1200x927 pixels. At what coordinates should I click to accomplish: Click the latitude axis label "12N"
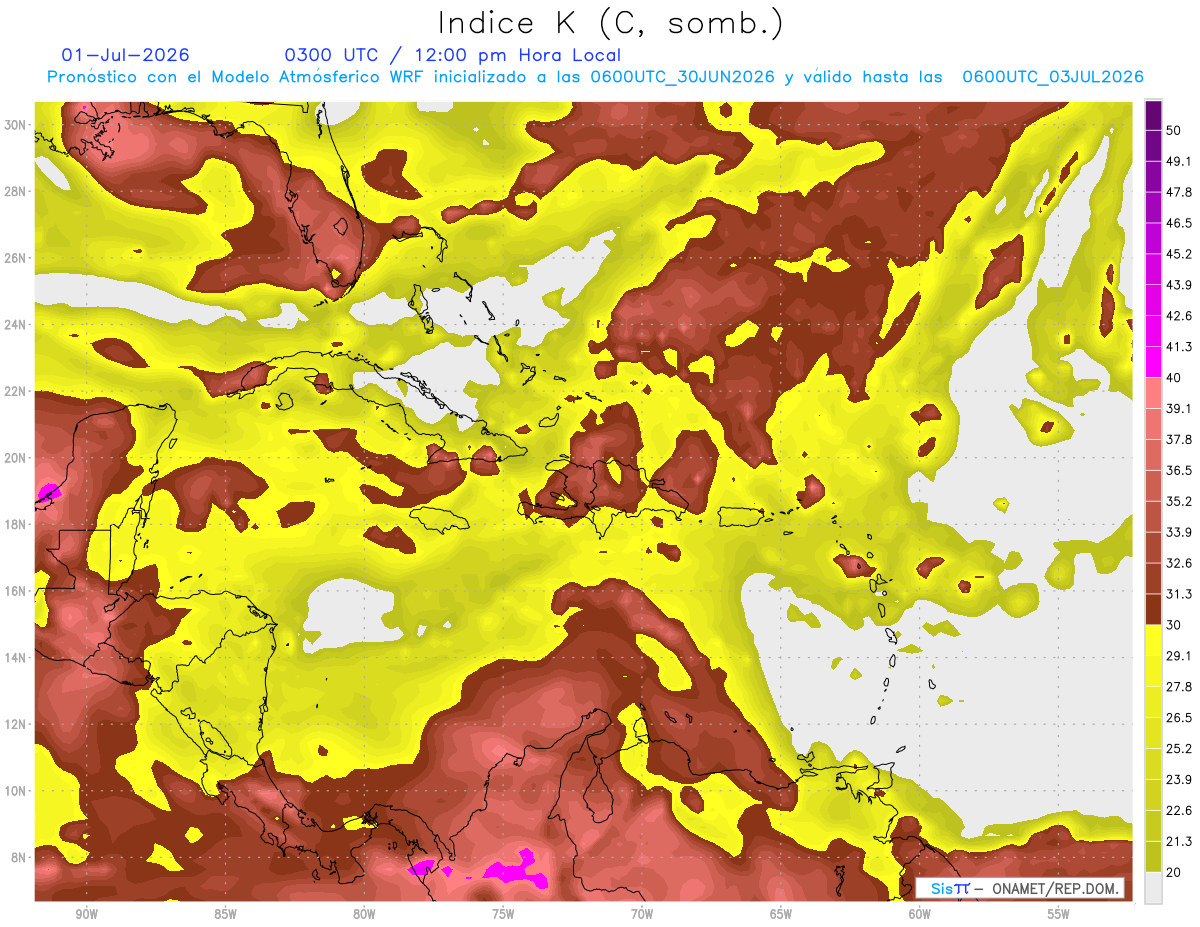[15, 724]
